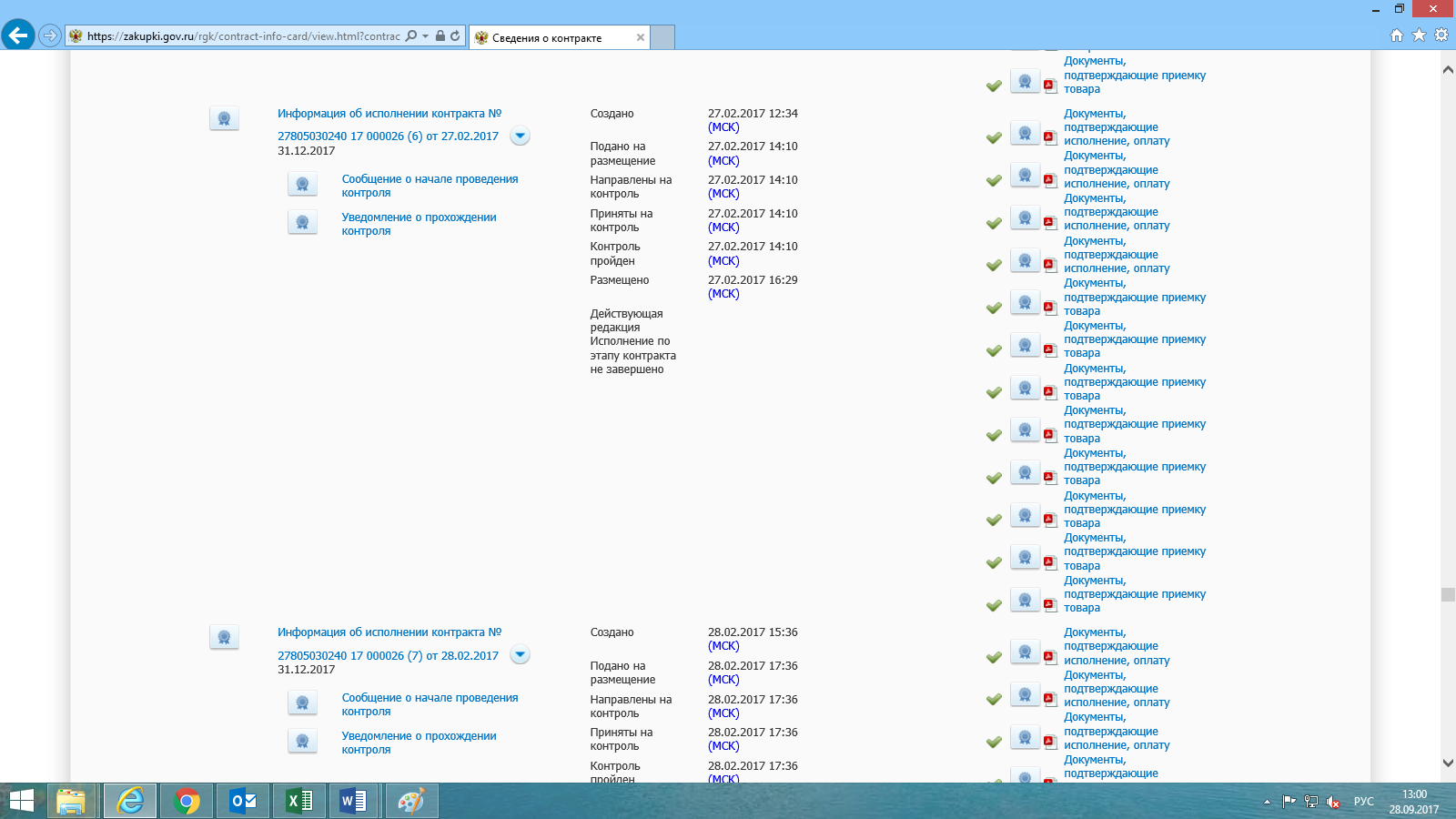Refresh the page with the reload icon
1456x819 pixels.
point(455,36)
